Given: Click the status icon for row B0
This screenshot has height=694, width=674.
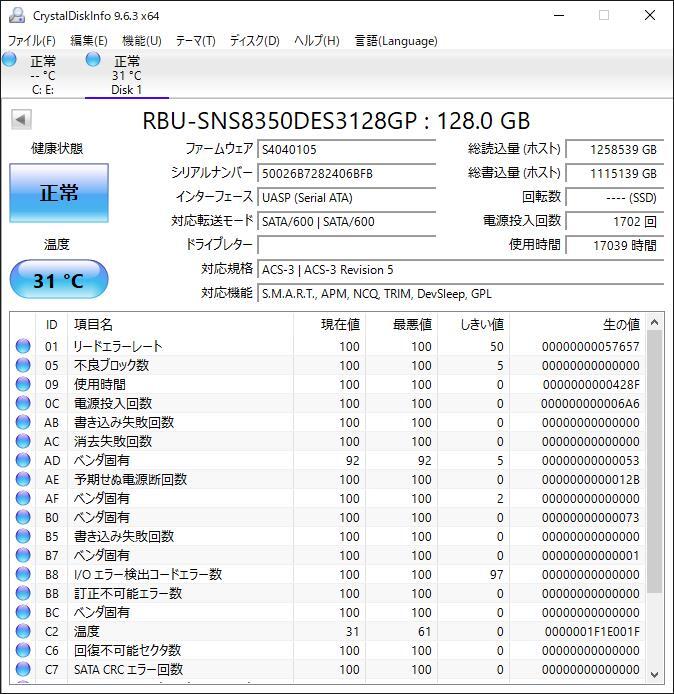Looking at the screenshot, I should (23, 517).
